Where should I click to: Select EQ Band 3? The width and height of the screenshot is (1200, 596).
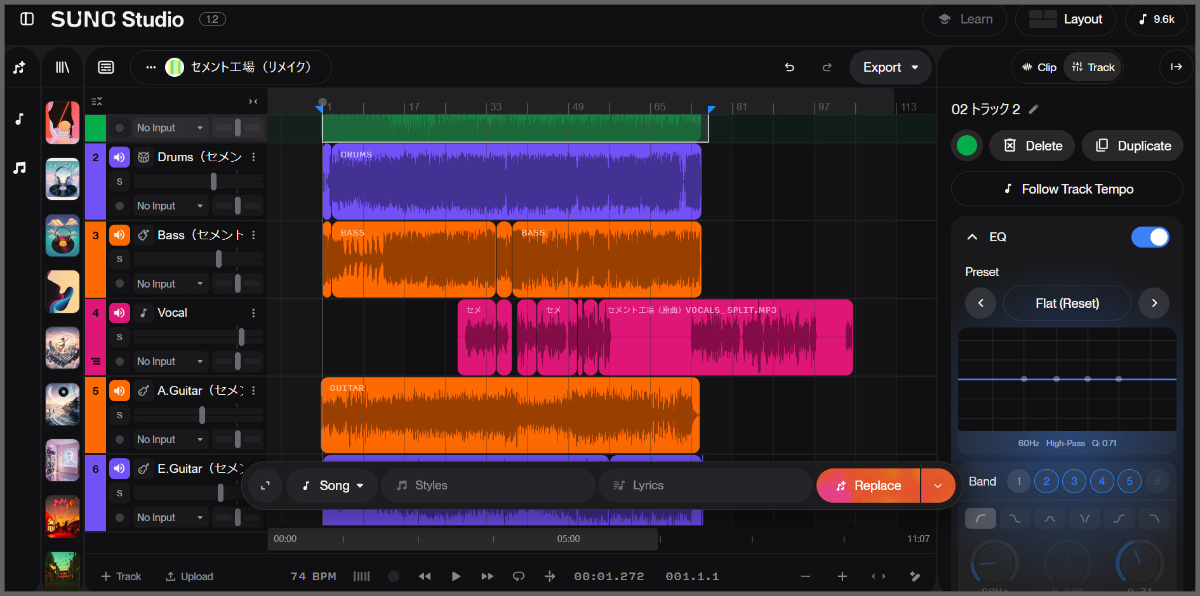click(1074, 481)
